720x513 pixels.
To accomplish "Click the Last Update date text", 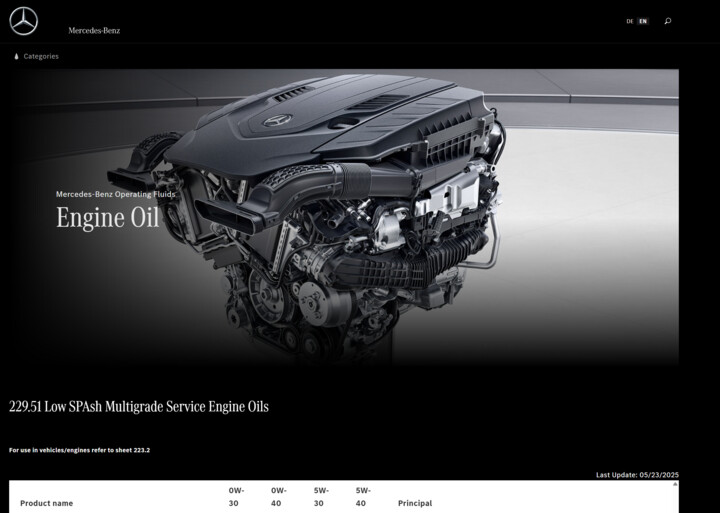I will click(636, 474).
